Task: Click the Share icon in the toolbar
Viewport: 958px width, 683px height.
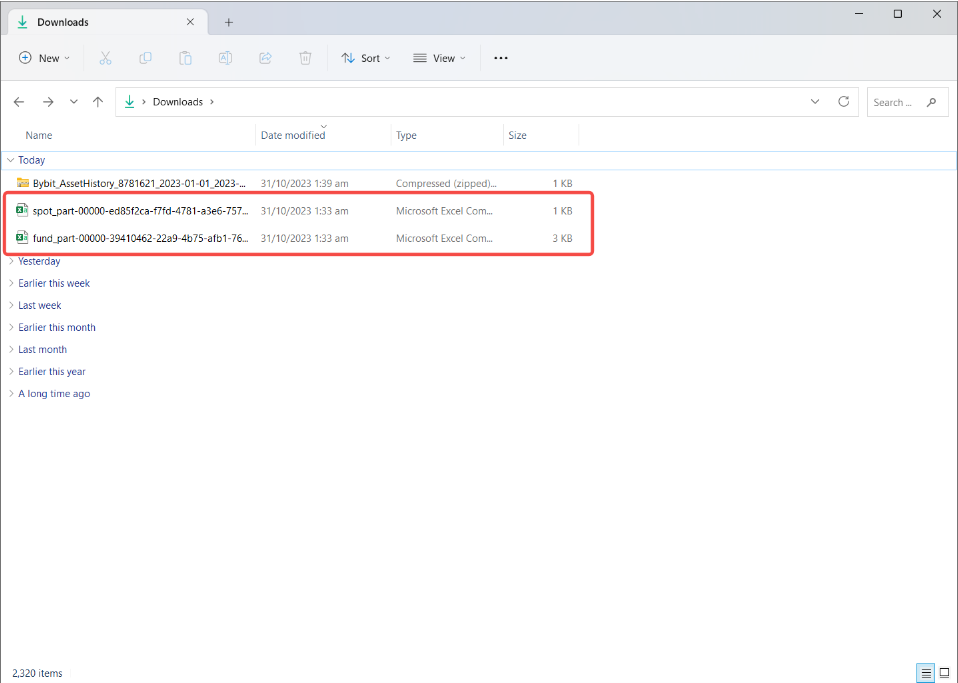Action: click(265, 58)
